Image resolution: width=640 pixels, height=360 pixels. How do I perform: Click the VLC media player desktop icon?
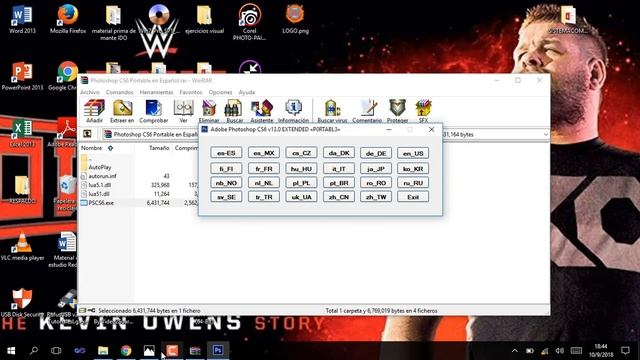(22, 247)
